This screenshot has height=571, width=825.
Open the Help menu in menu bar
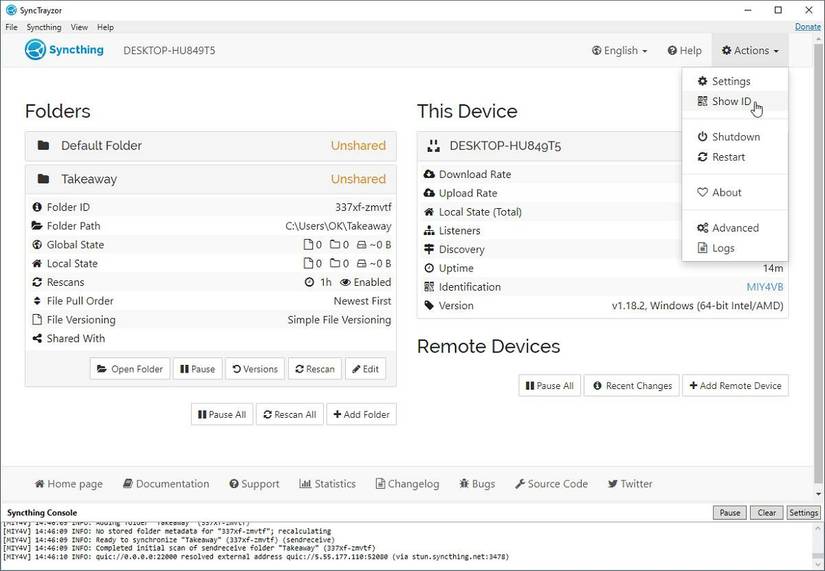click(x=105, y=27)
